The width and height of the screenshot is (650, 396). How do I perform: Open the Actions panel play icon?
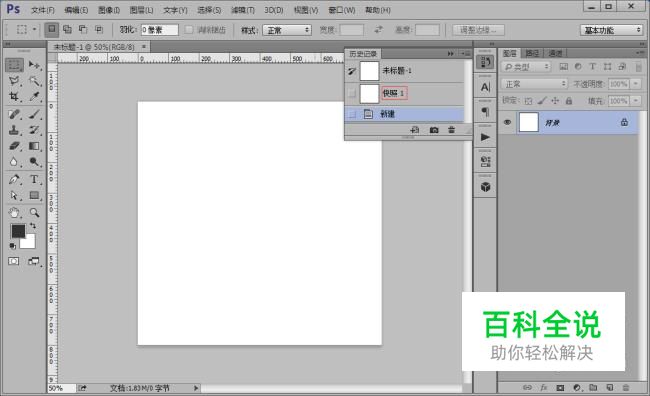[x=485, y=137]
